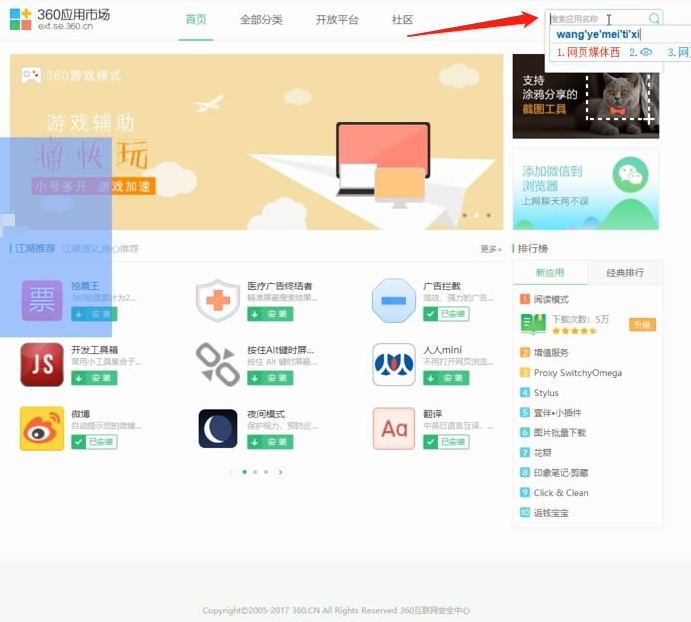
Task: Open 图片批量下载 in the ranking
Action: [560, 432]
